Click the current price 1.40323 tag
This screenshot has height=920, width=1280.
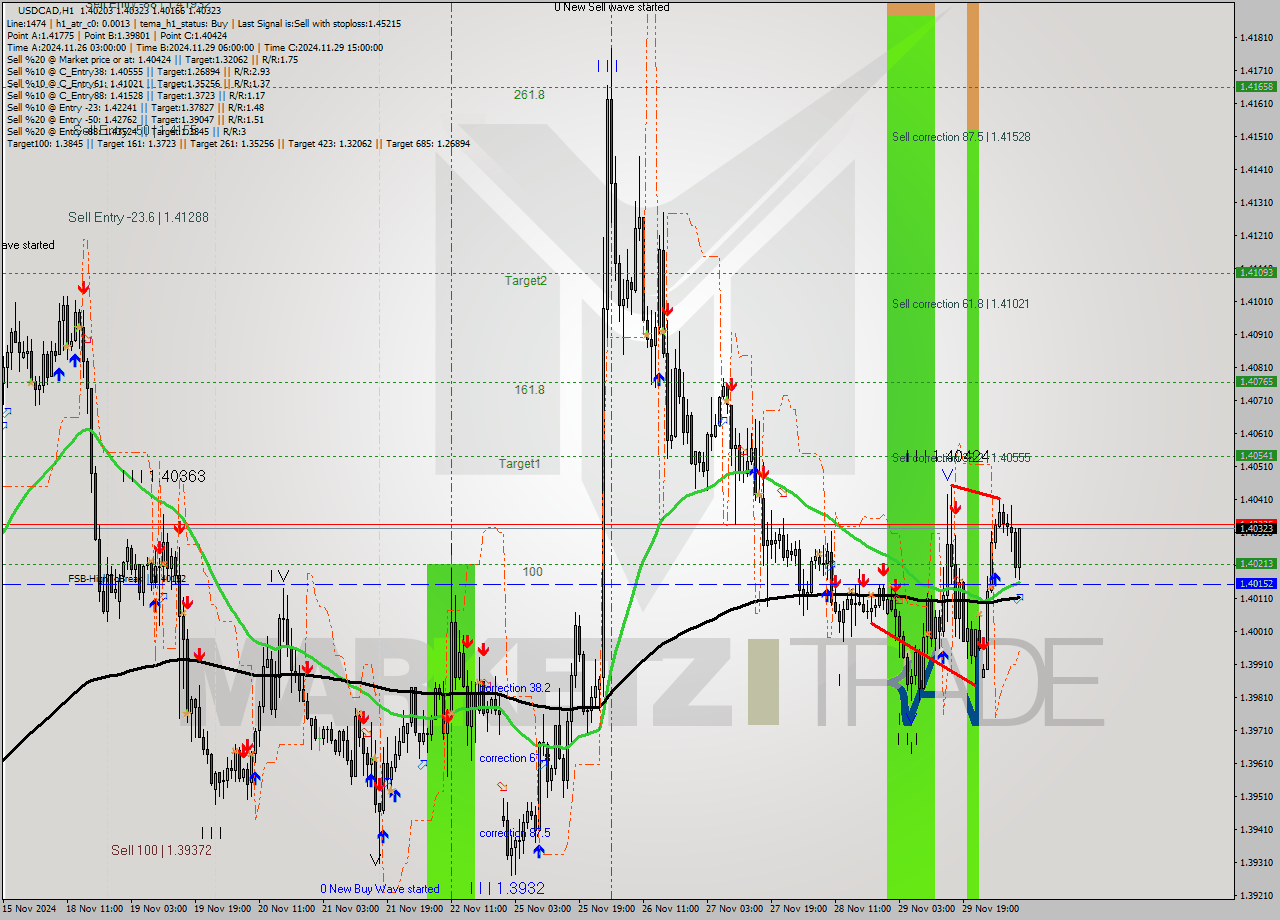tap(1256, 528)
